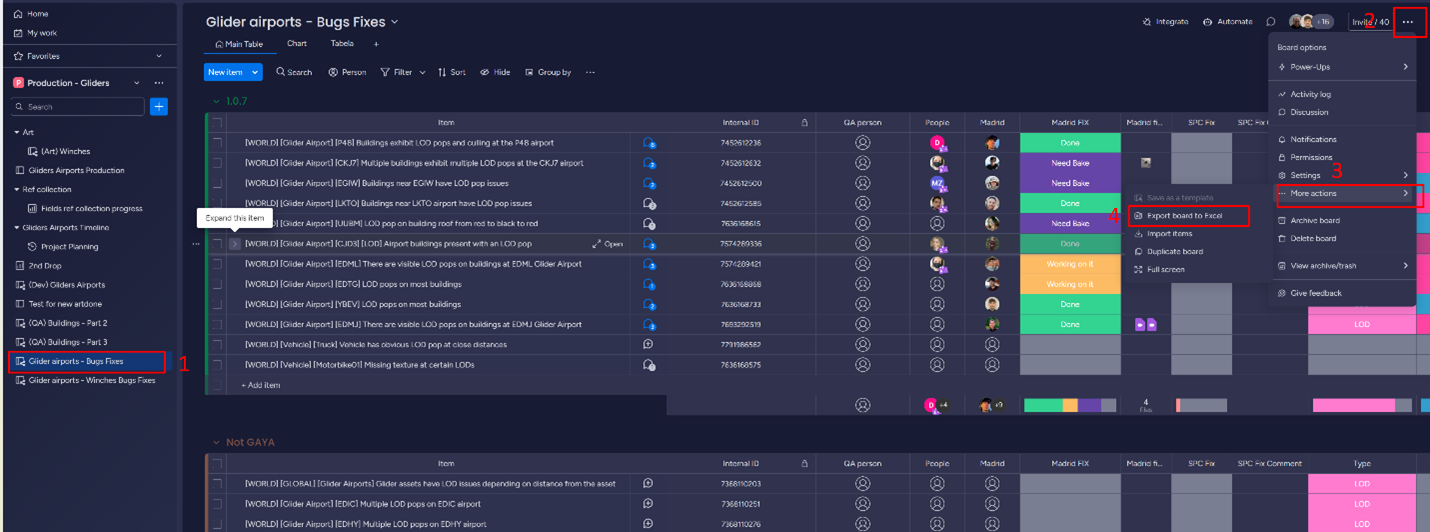Select checkbox for the P48 airport row
The height and width of the screenshot is (532, 1430).
pos(217,143)
